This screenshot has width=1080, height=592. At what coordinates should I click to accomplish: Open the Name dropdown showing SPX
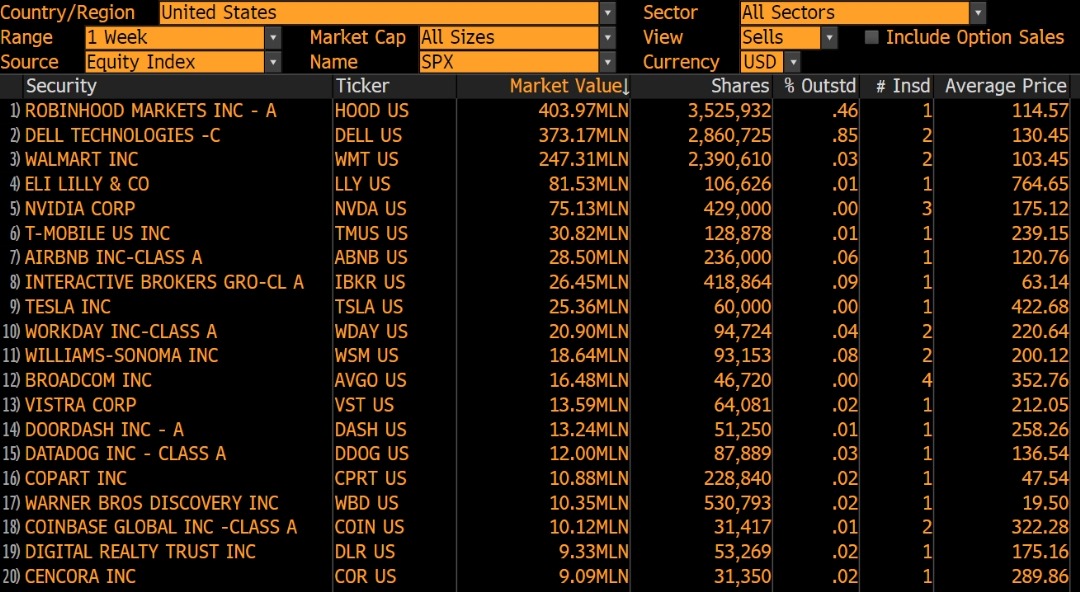pyautogui.click(x=606, y=61)
